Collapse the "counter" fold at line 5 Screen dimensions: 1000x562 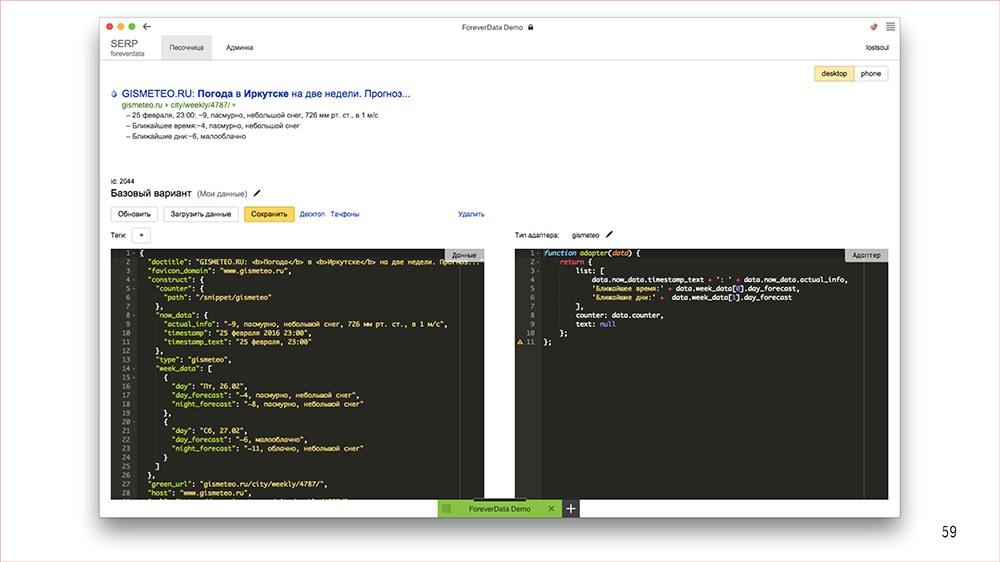pyautogui.click(x=134, y=289)
